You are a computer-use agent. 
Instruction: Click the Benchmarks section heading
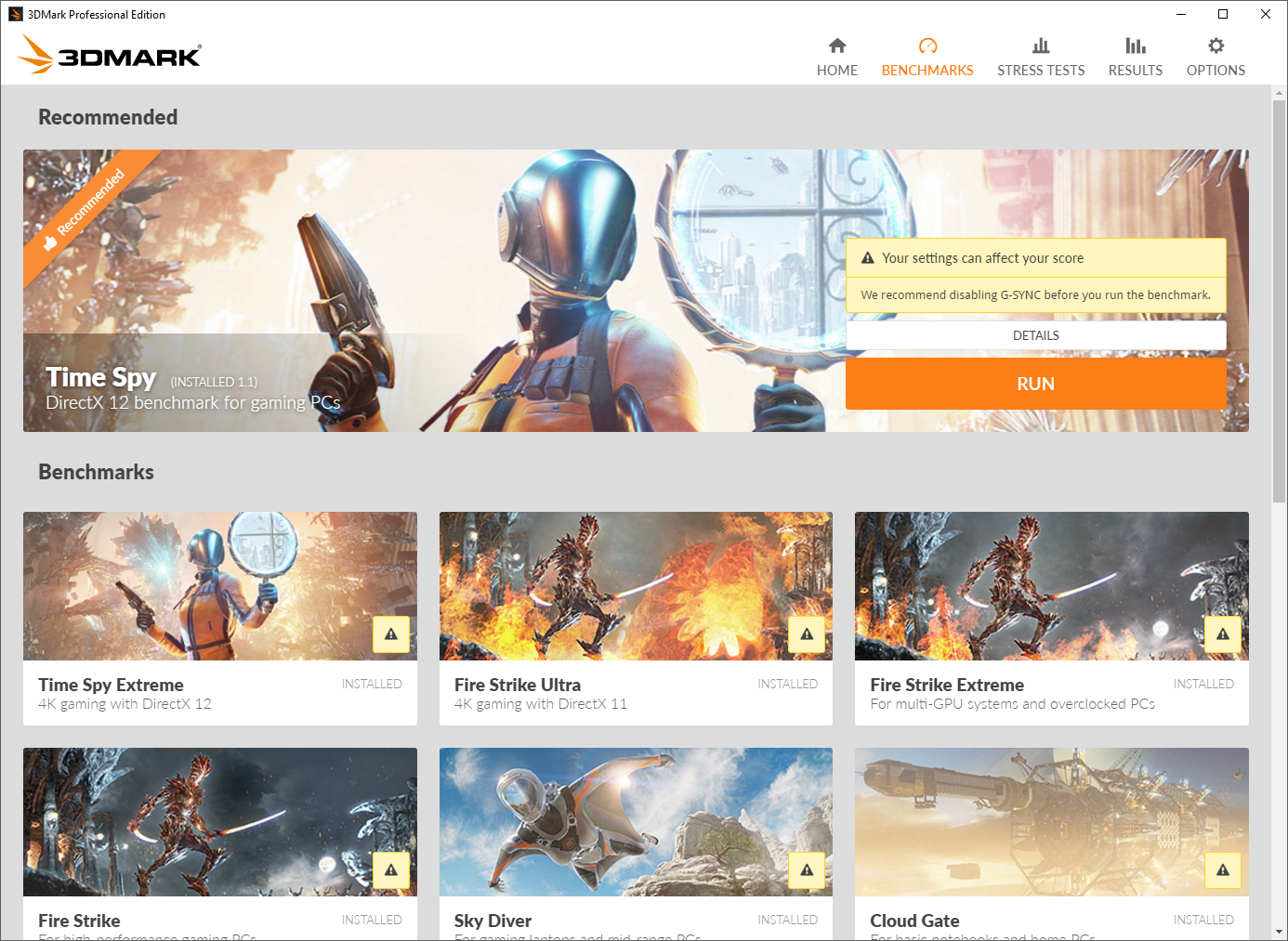96,472
